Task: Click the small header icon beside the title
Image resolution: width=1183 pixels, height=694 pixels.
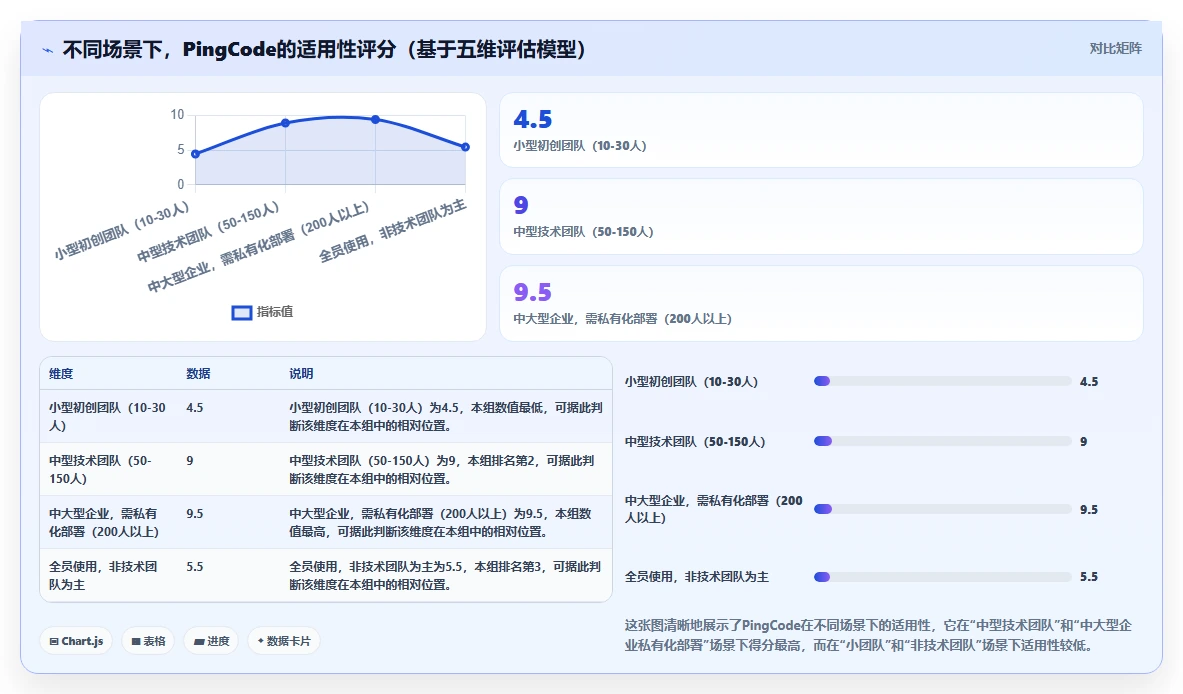Action: coord(48,50)
